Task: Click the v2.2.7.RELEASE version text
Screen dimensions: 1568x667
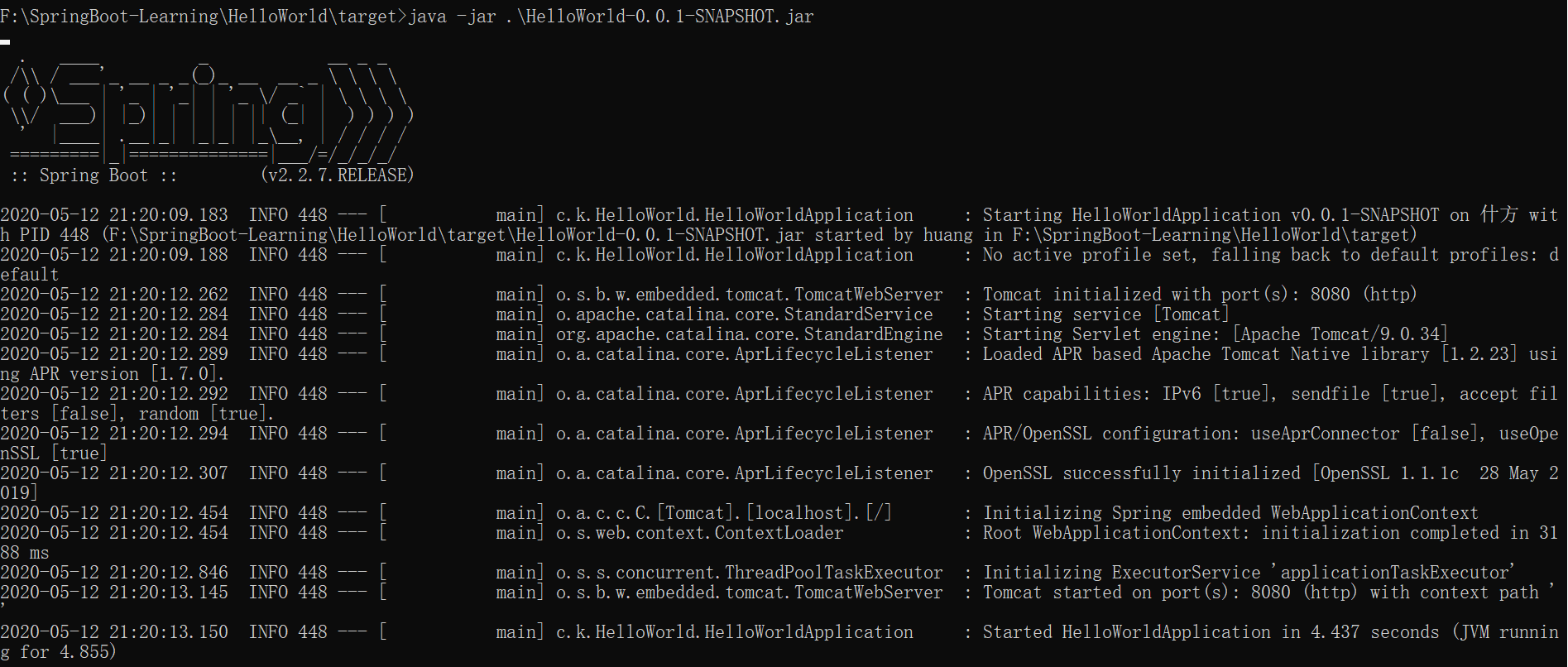Action: [337, 175]
